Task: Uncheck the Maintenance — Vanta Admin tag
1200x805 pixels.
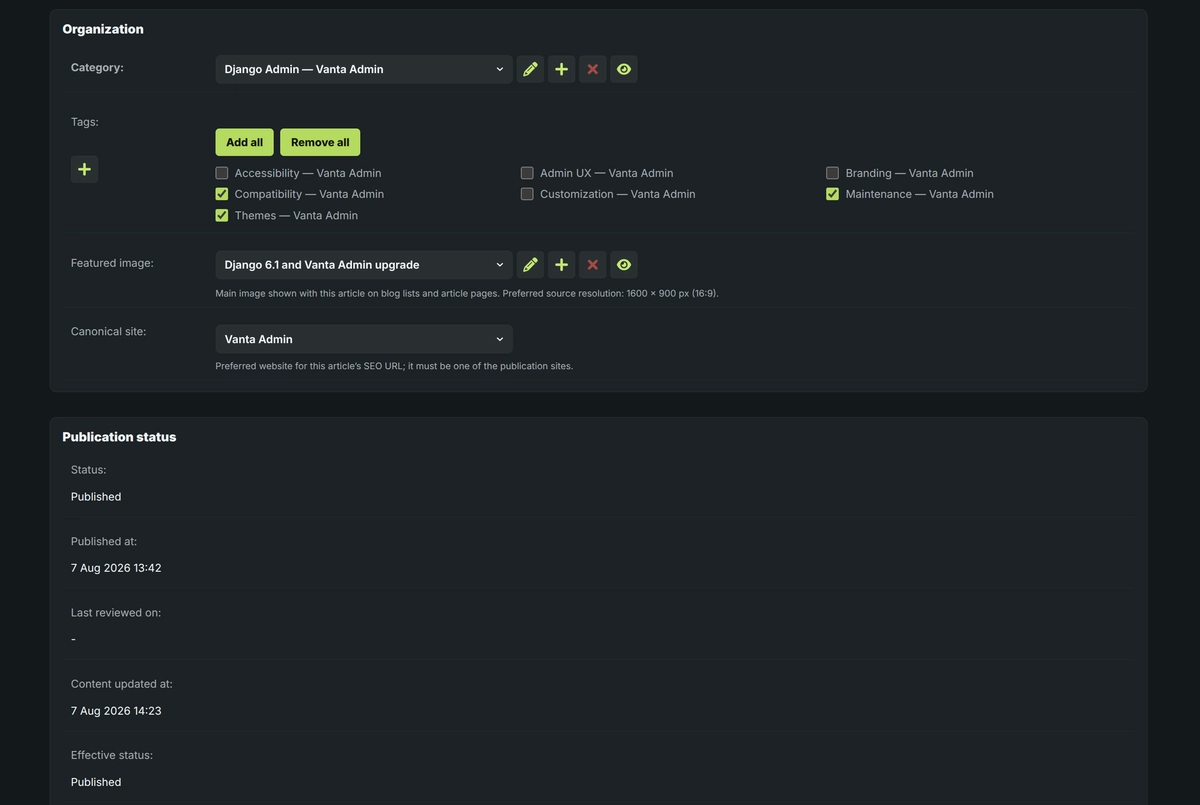Action: 832,194
